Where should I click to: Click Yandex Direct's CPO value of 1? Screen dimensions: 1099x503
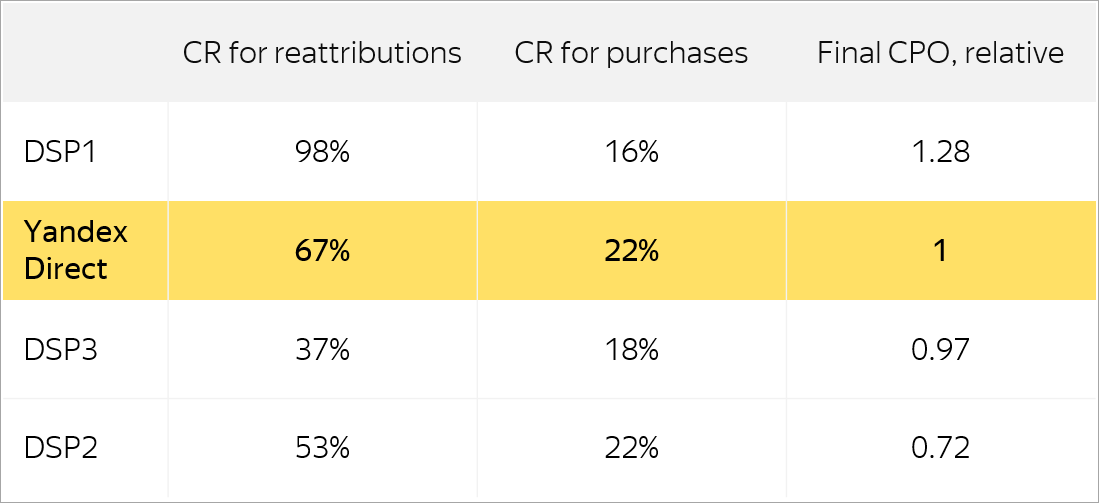[941, 251]
